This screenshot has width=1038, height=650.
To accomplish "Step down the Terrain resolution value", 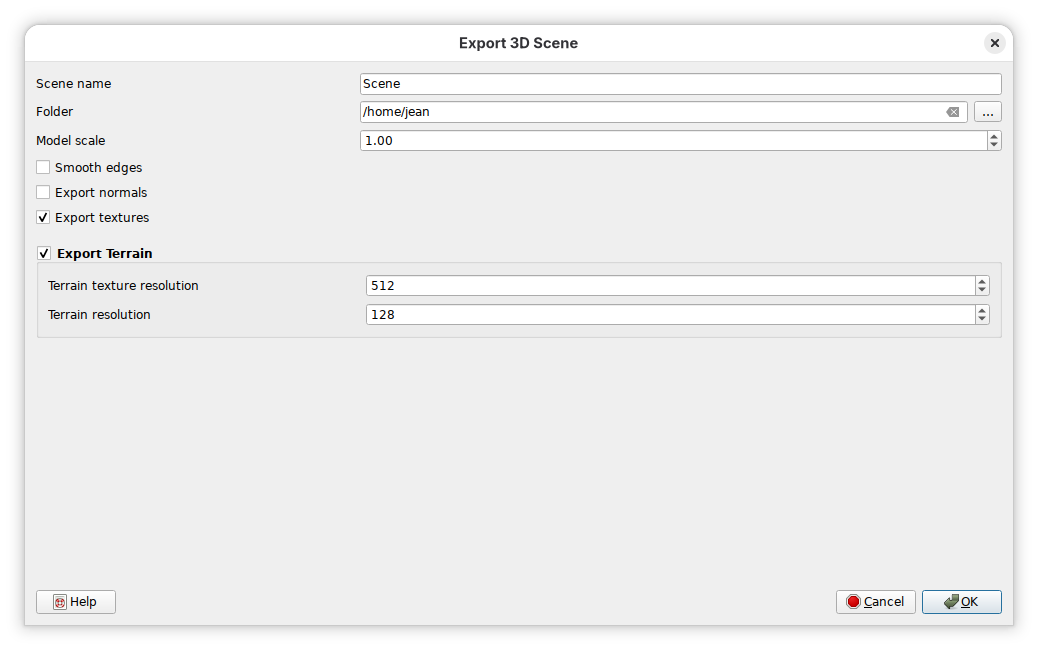I will [x=982, y=319].
